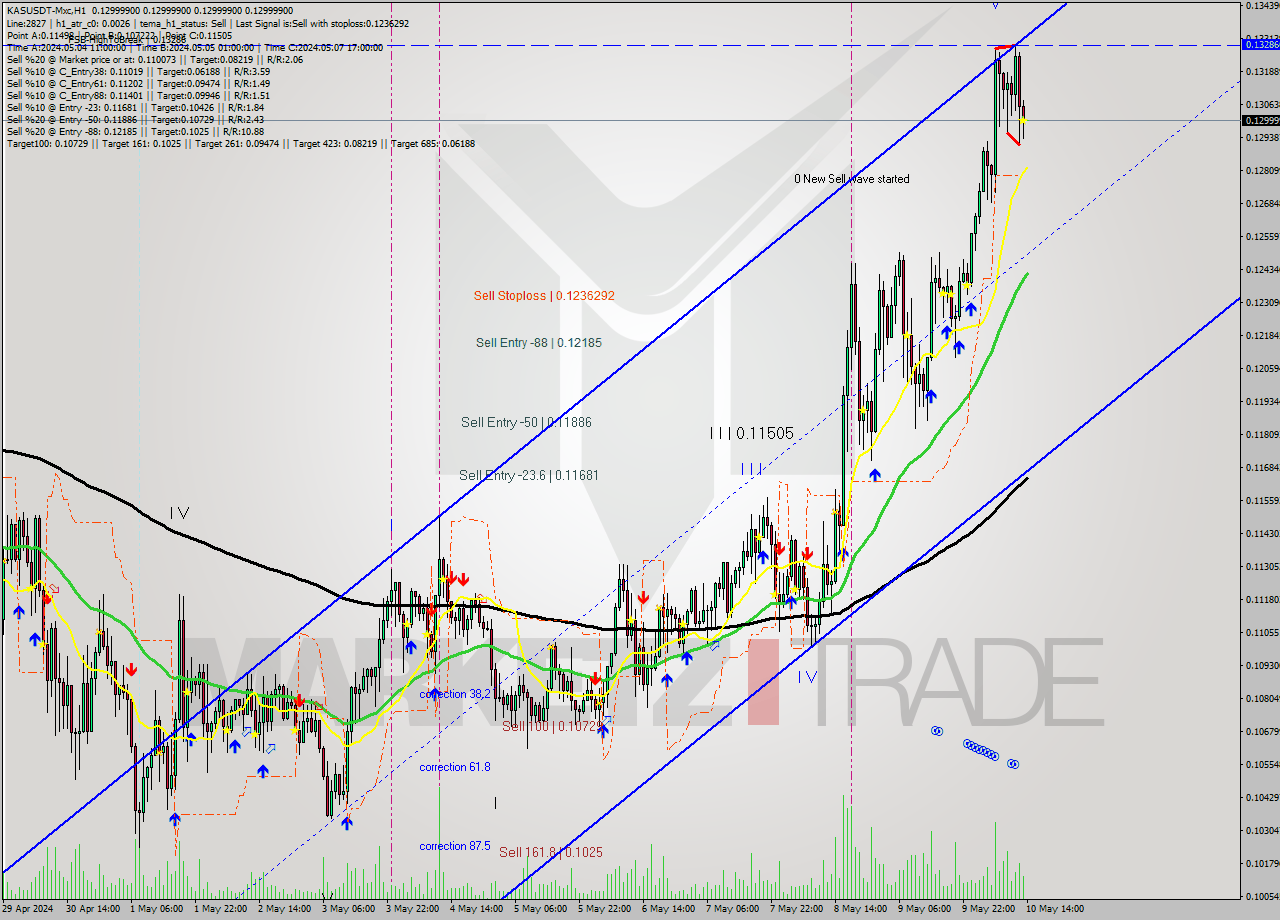Click the '3 May 22:00' time label
The width and height of the screenshot is (1280, 920).
coord(413,909)
